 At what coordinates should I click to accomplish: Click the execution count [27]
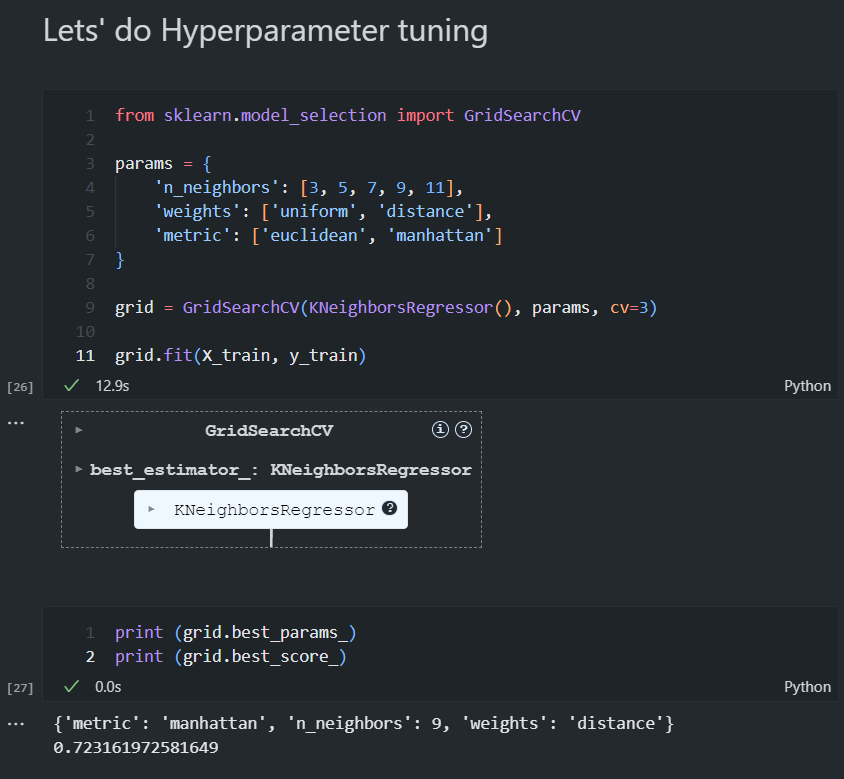point(20,688)
